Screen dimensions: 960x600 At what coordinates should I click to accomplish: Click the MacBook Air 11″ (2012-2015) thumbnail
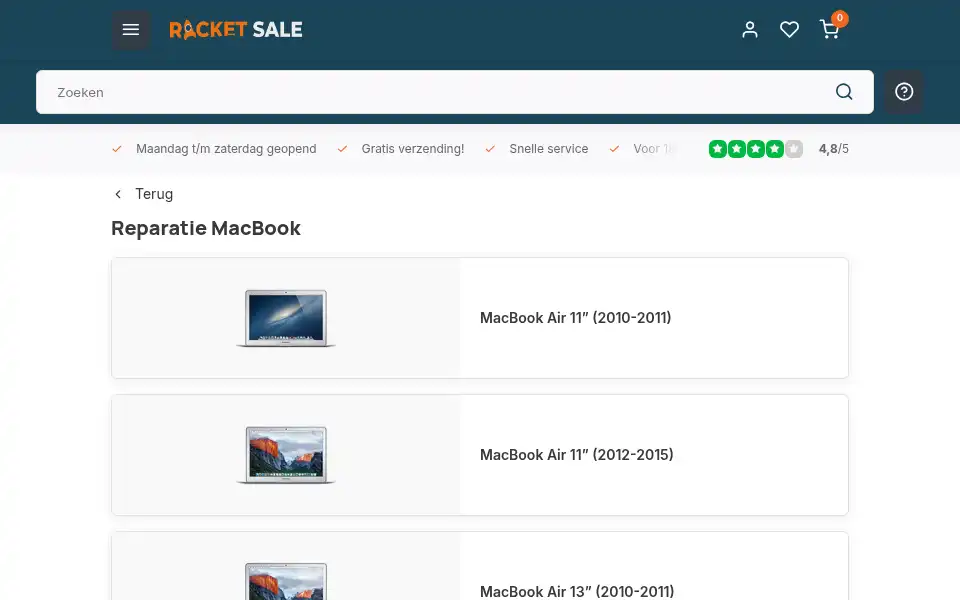[x=286, y=456]
